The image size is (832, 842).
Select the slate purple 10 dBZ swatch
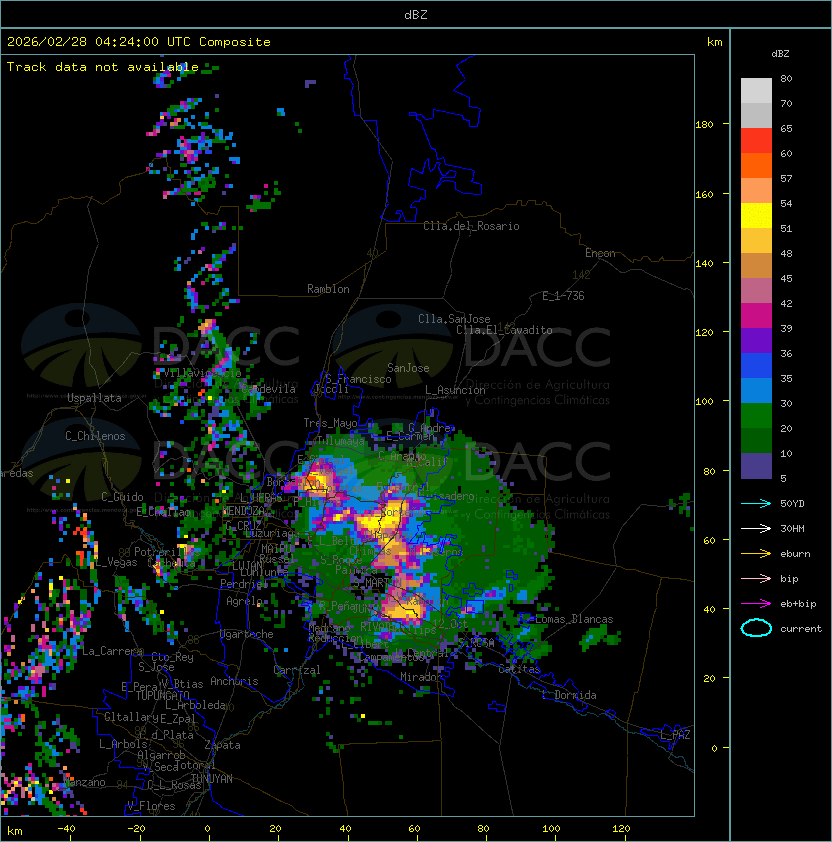(x=756, y=466)
